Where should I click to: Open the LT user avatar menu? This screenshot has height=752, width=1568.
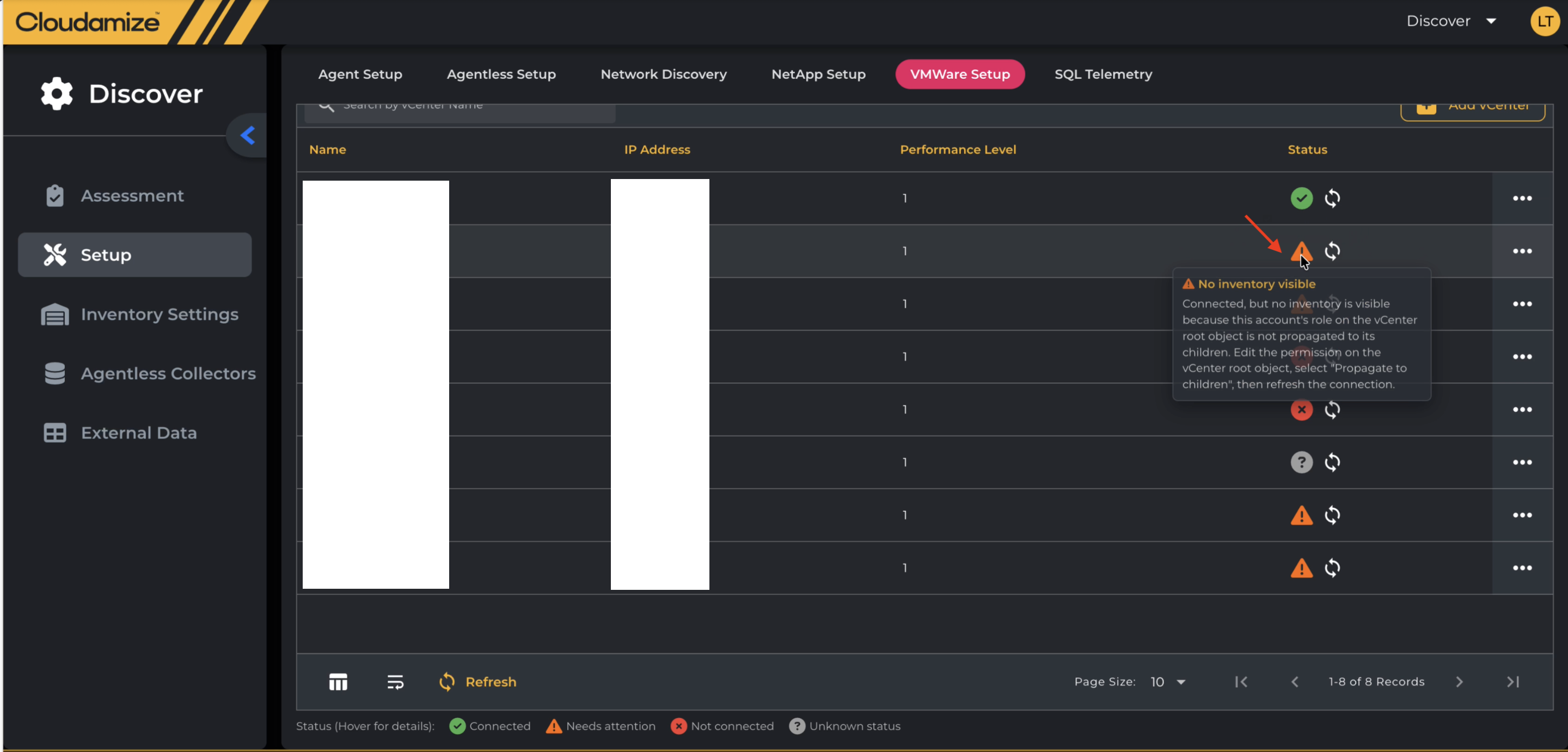(x=1545, y=21)
